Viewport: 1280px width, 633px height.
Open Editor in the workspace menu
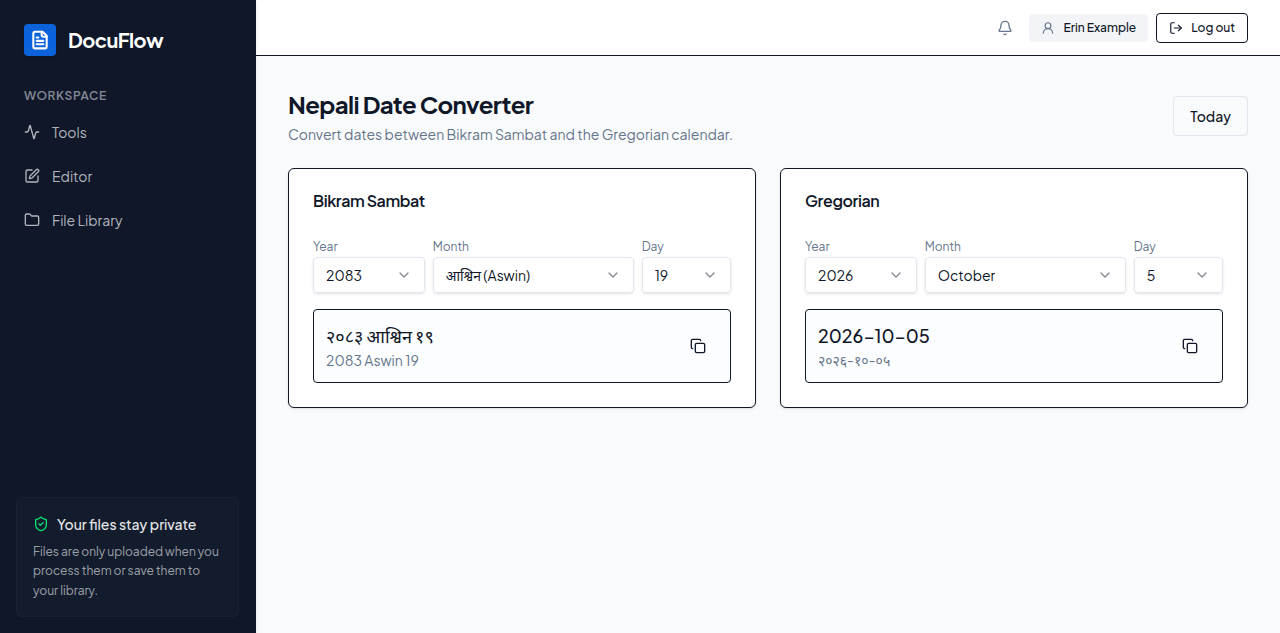(128, 176)
